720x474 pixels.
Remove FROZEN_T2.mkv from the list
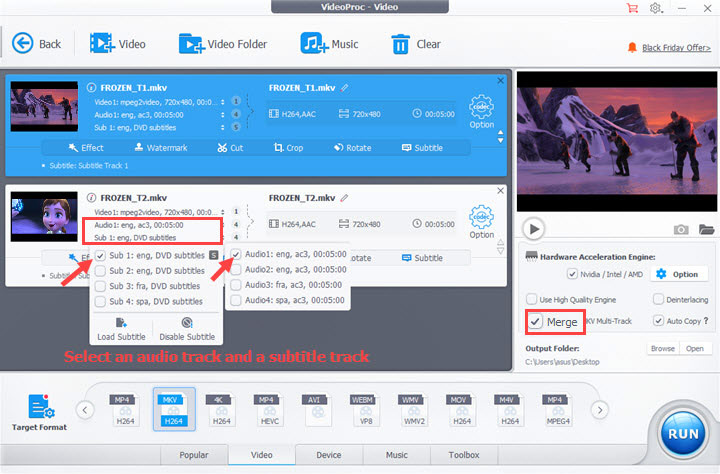[501, 191]
